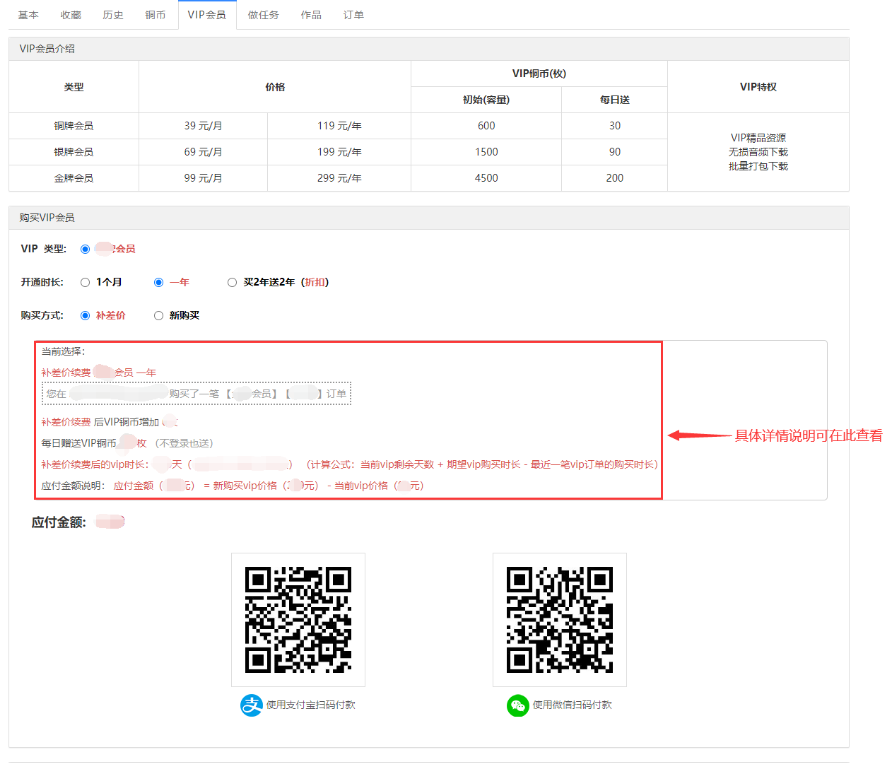Select 补差价 purchase method

pyautogui.click(x=85, y=315)
